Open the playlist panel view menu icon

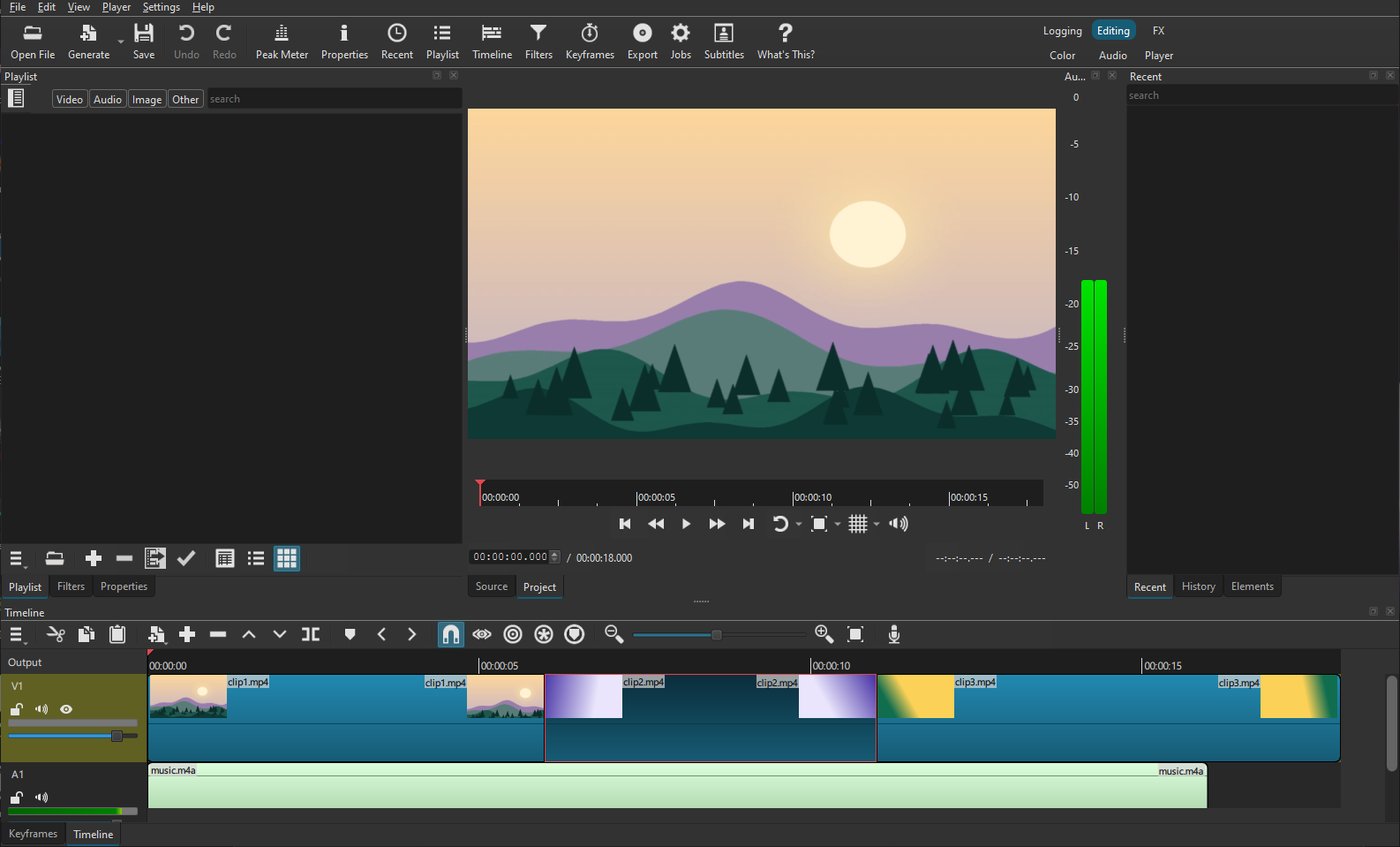click(x=16, y=98)
